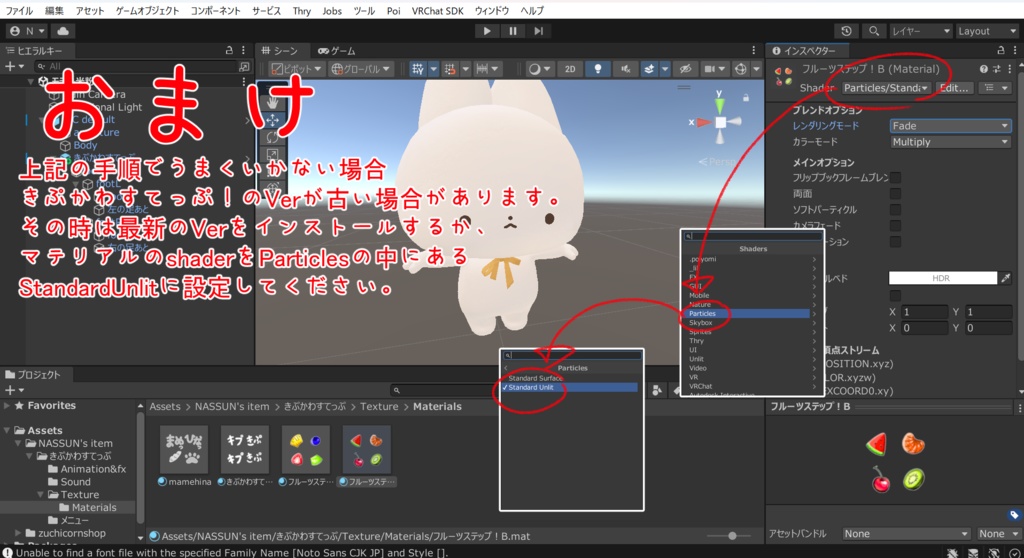Select the Hand view tool in Scene

[272, 102]
